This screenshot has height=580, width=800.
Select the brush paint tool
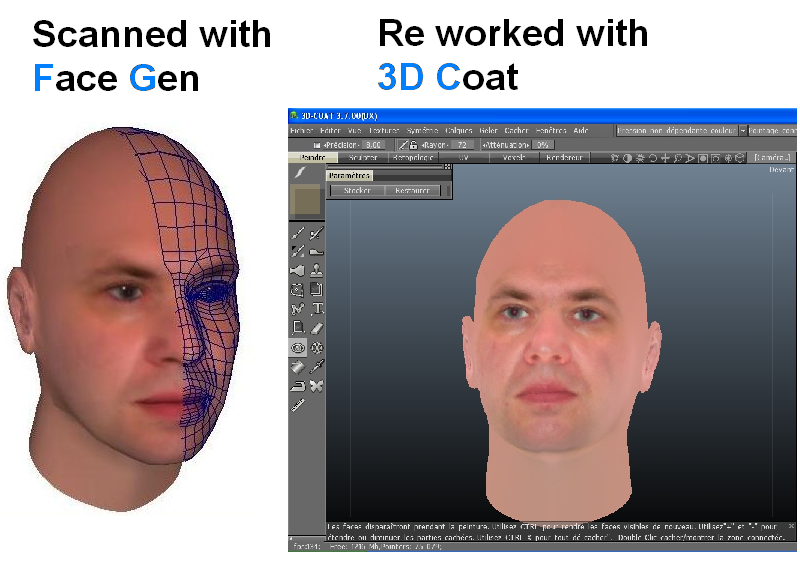tap(298, 234)
